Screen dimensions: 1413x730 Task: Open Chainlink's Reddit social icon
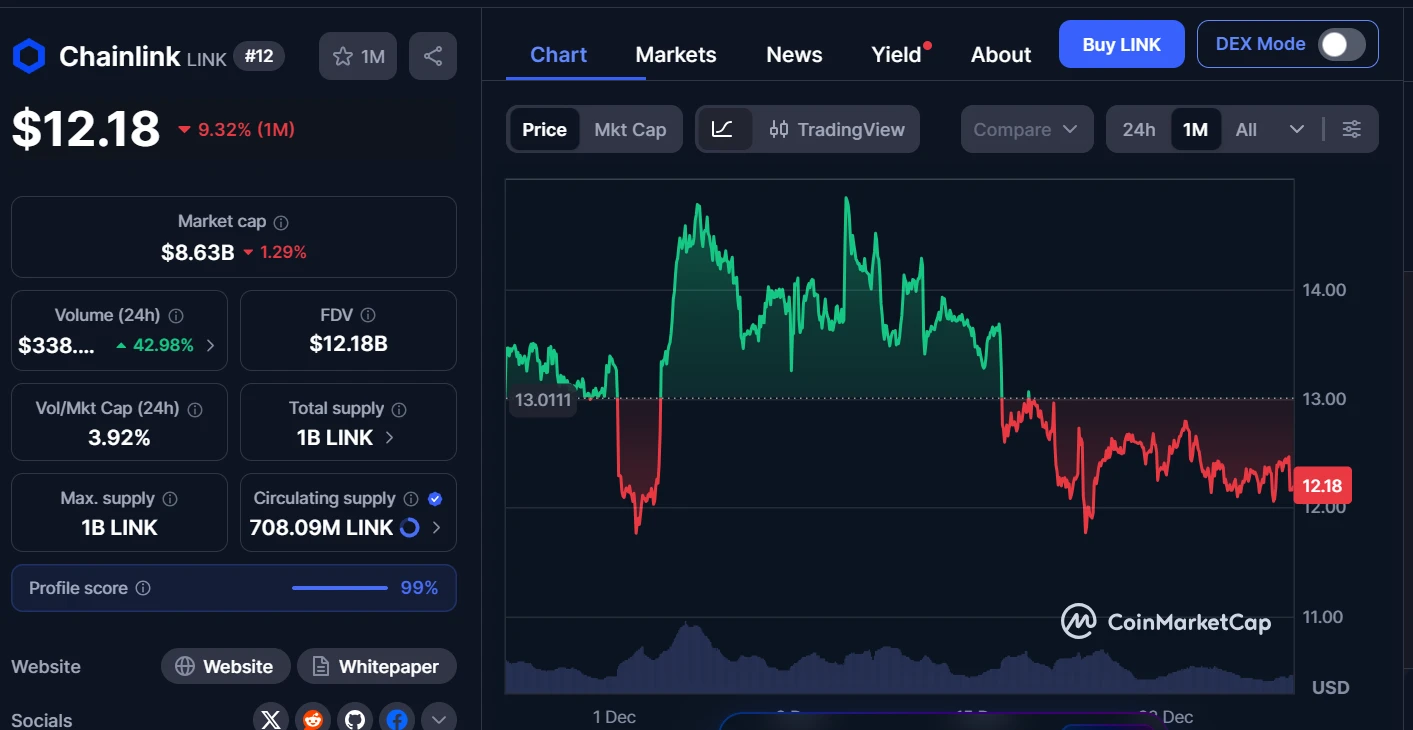click(312, 718)
